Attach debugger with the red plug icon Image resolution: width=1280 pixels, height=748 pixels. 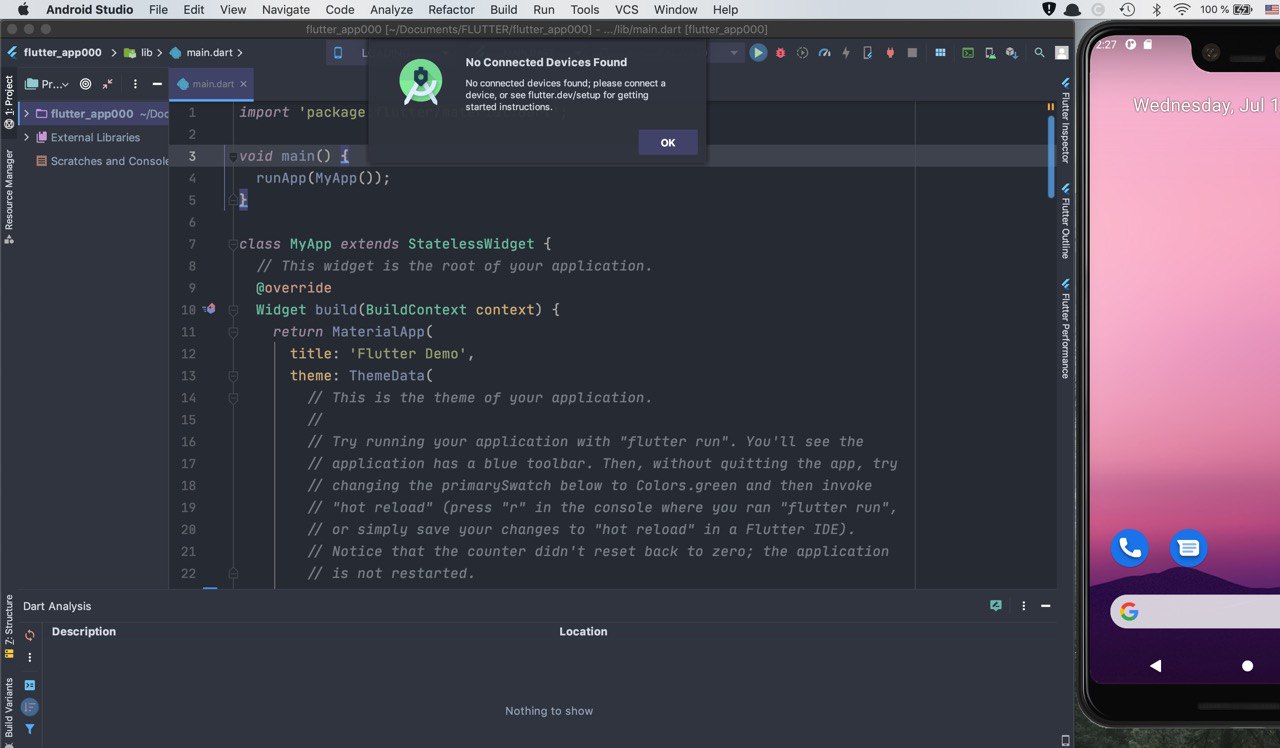point(889,53)
